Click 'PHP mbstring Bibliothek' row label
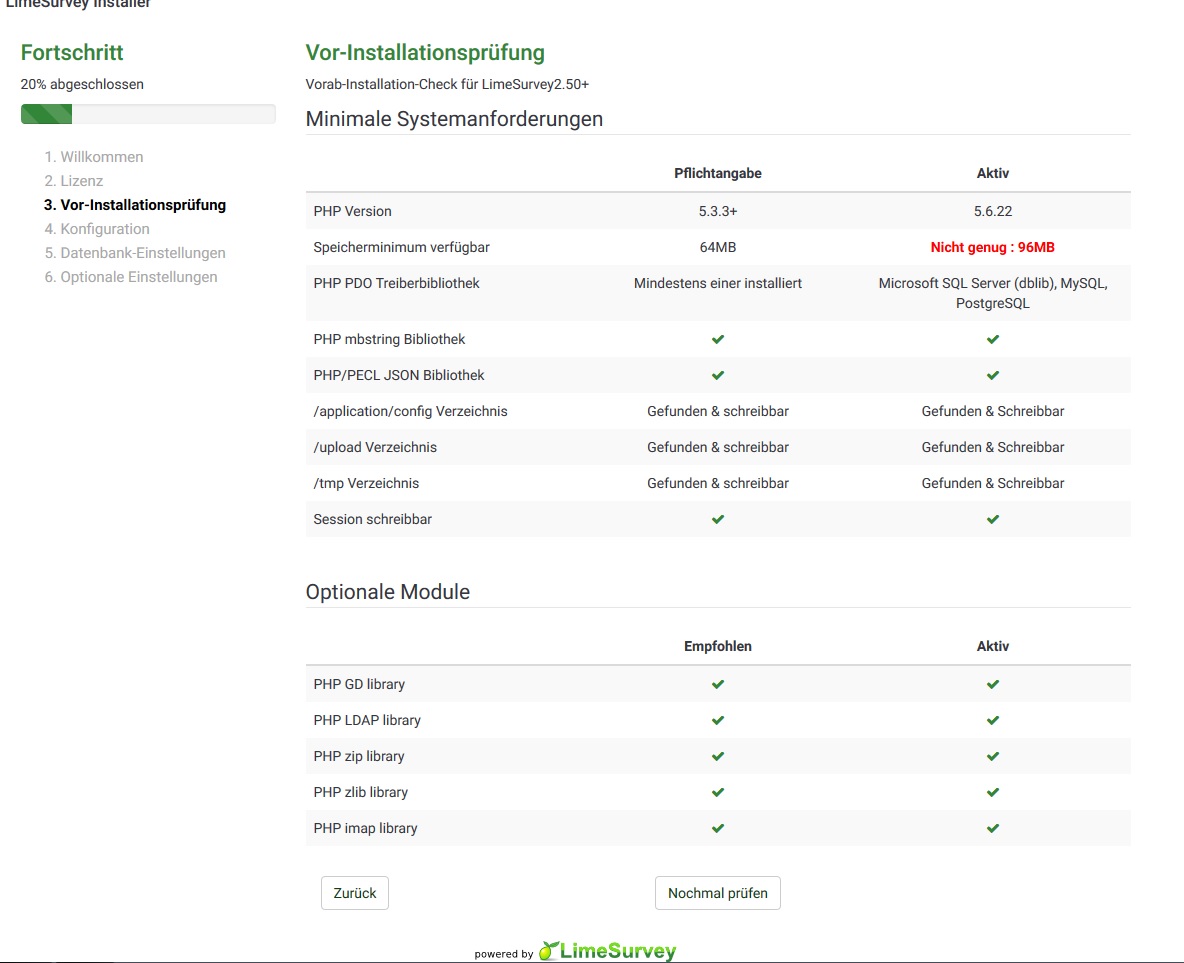1184x963 pixels. pos(389,339)
